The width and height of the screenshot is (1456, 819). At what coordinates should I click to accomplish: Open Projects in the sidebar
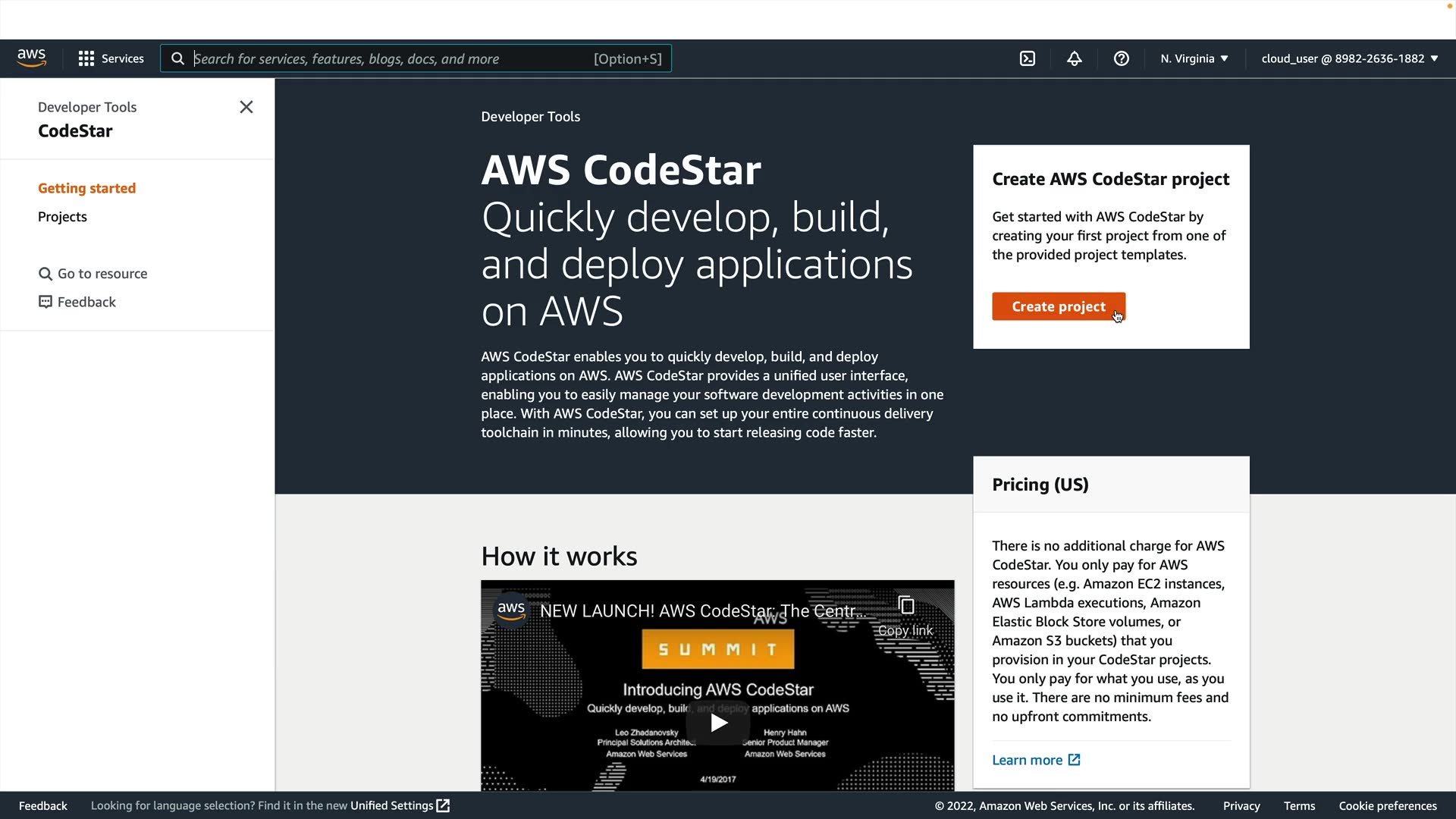62,217
